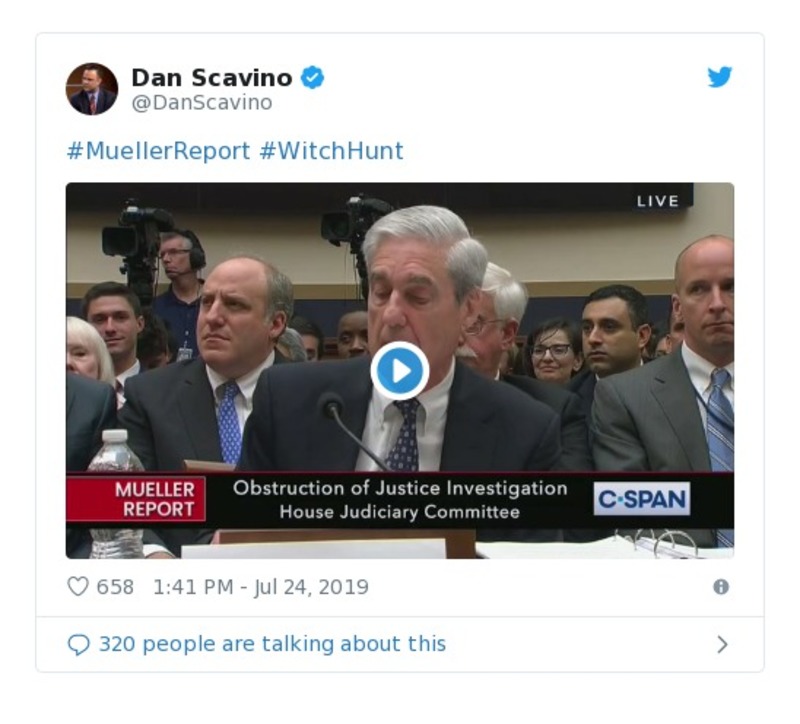This screenshot has height=724, width=800.
Task: Click the 658 likes count
Action: [x=115, y=587]
